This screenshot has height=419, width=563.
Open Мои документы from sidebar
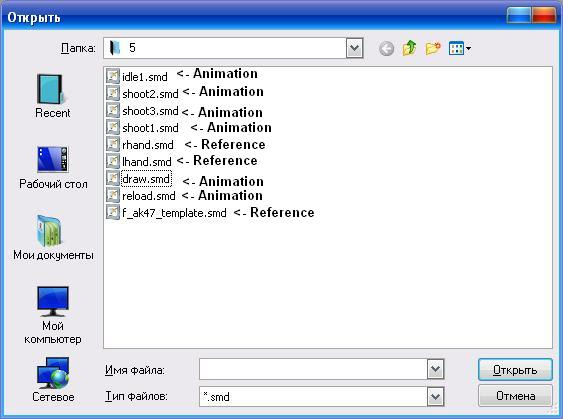(x=53, y=238)
